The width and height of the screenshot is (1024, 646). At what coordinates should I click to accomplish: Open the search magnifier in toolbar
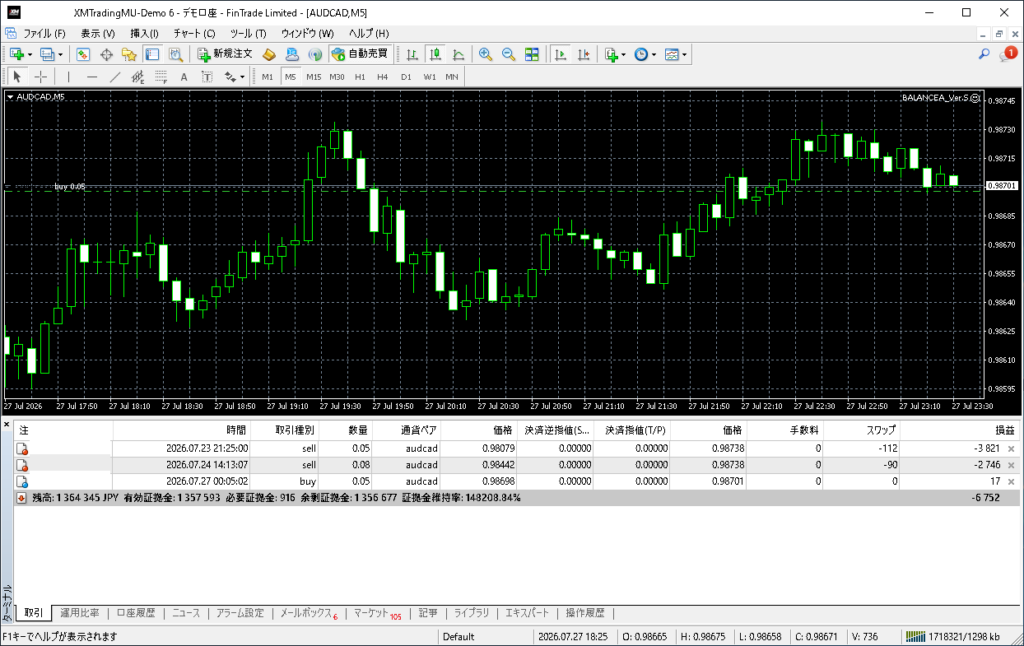pos(984,54)
